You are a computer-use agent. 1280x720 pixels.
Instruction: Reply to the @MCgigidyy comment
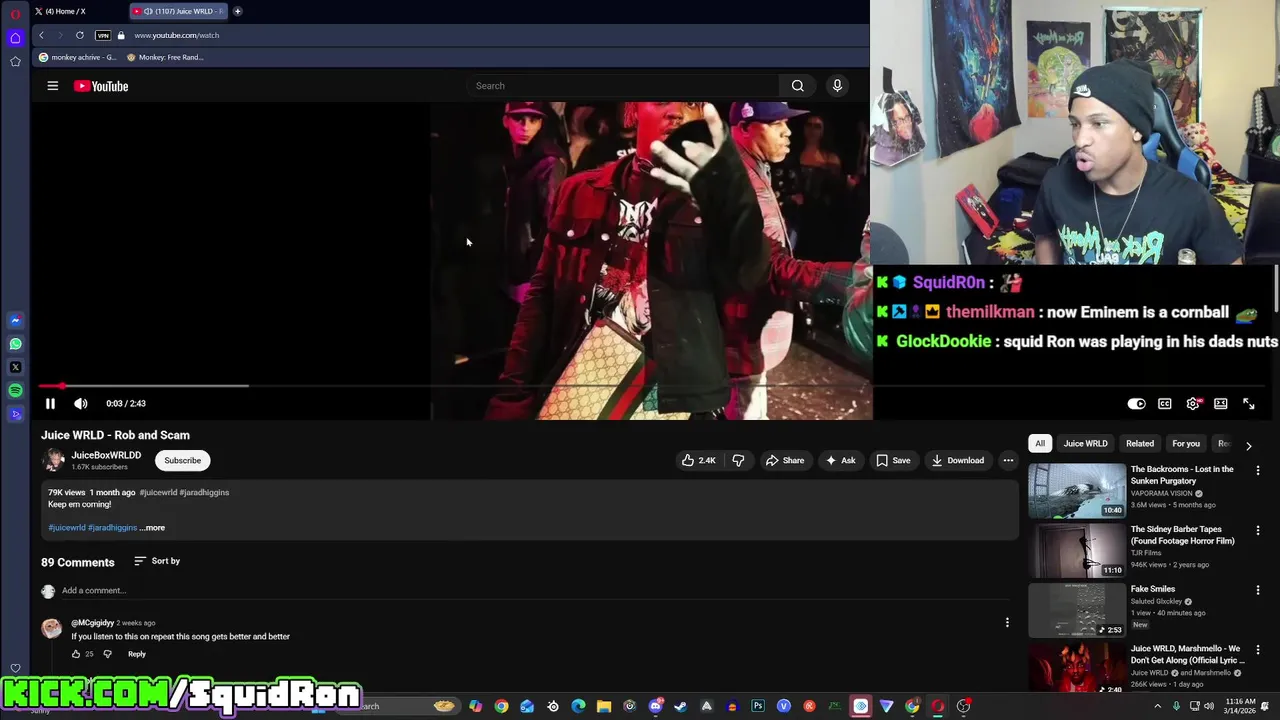(x=137, y=654)
